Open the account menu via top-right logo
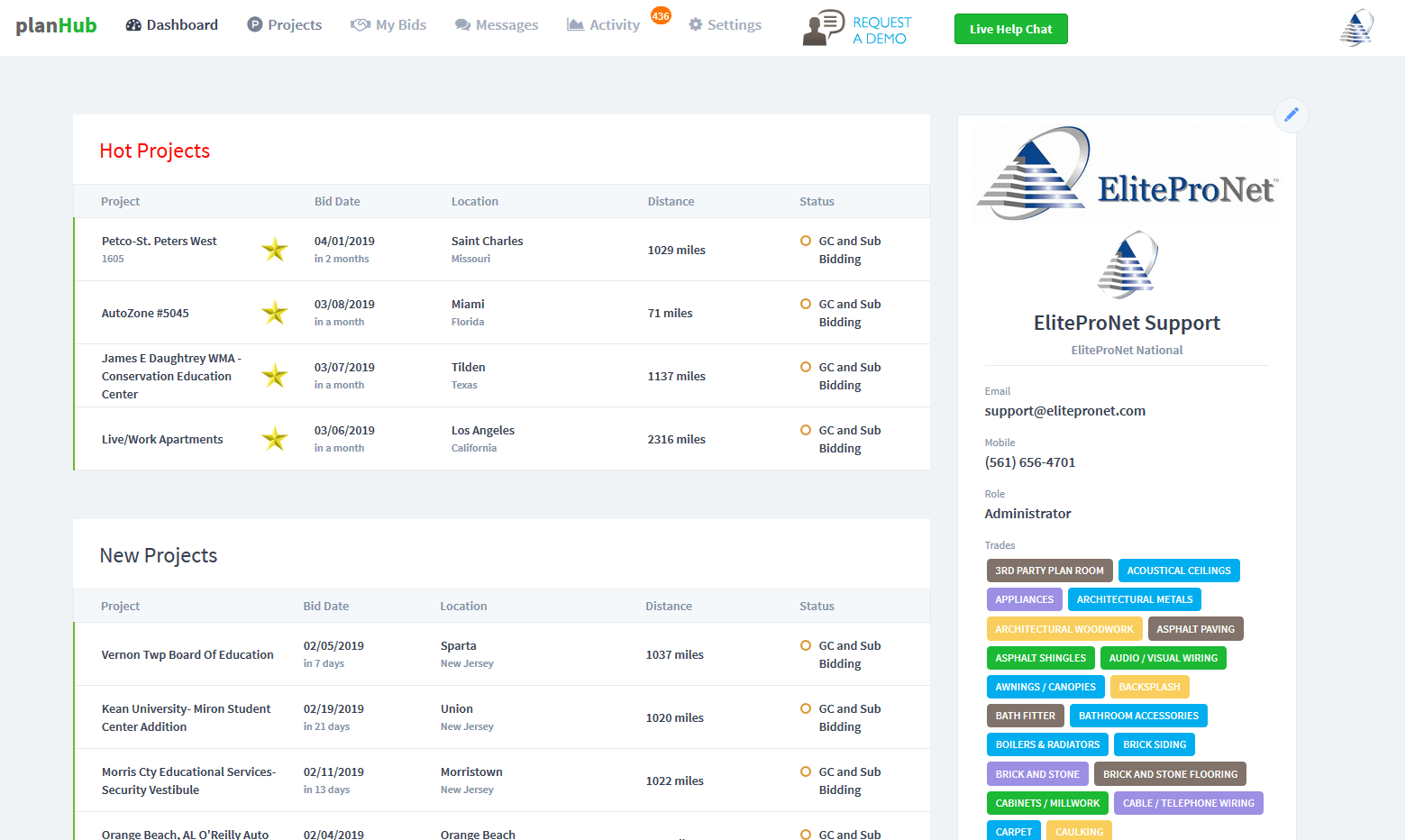This screenshot has height=840, width=1406. tap(1357, 27)
